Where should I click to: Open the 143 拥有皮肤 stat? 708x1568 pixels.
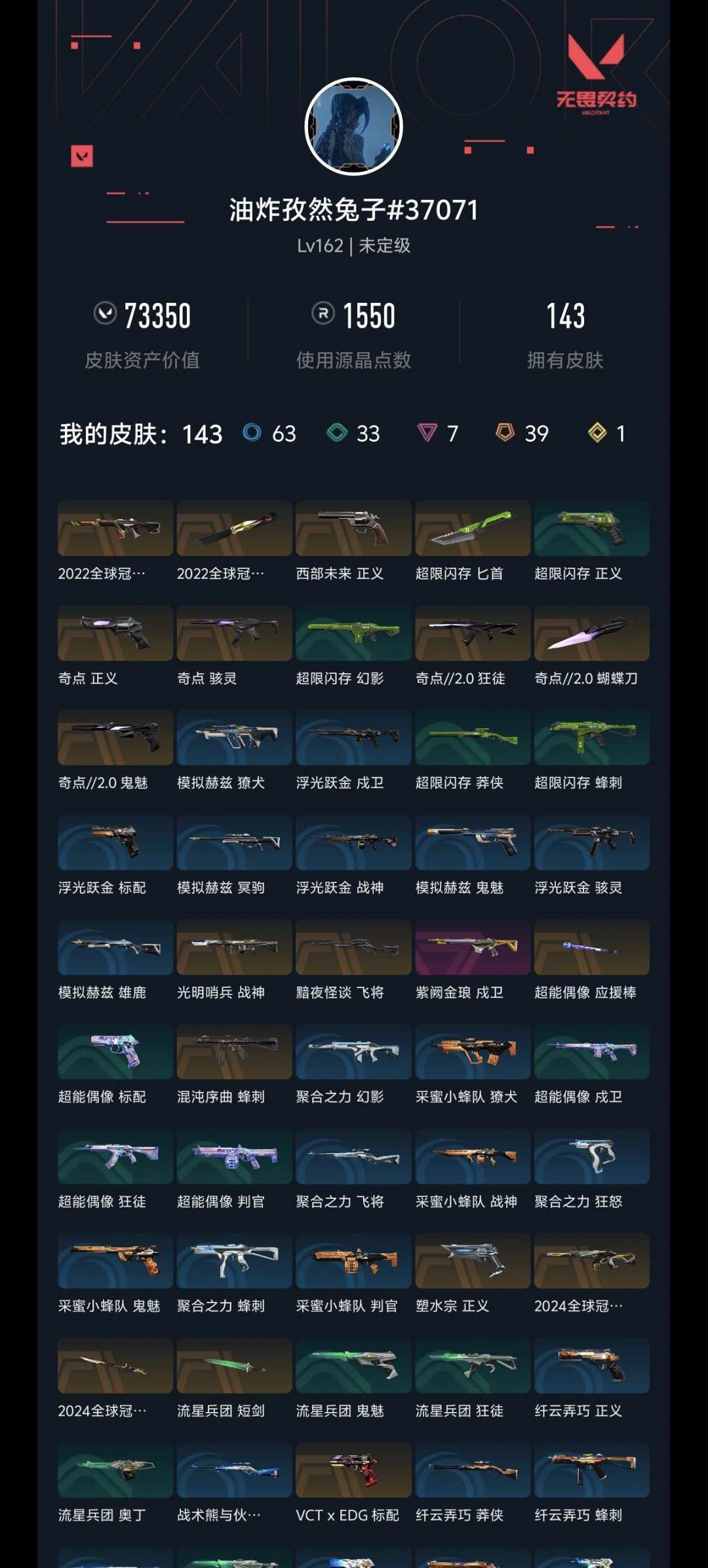565,335
